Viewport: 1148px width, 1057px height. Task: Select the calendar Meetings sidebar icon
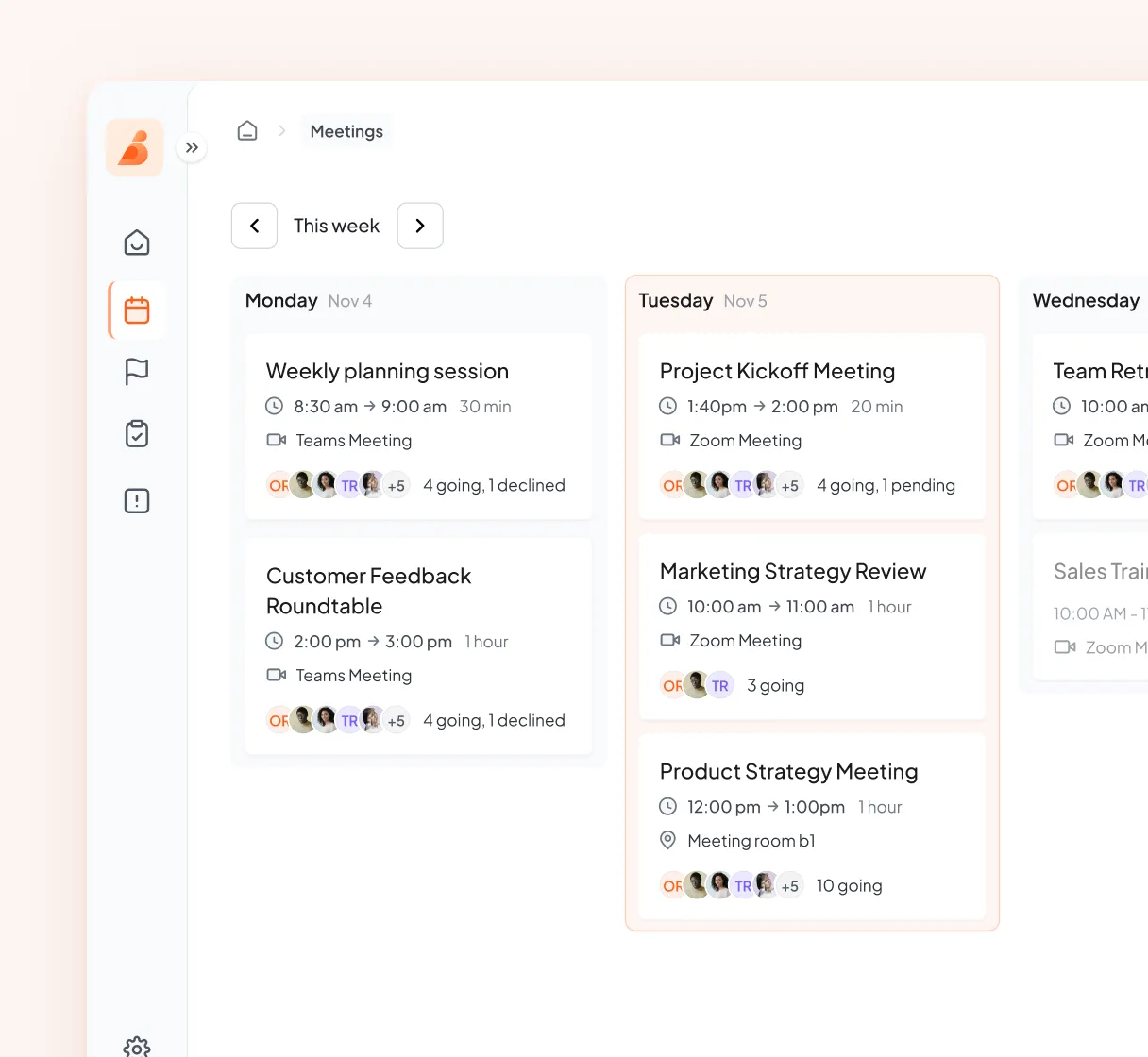137,310
